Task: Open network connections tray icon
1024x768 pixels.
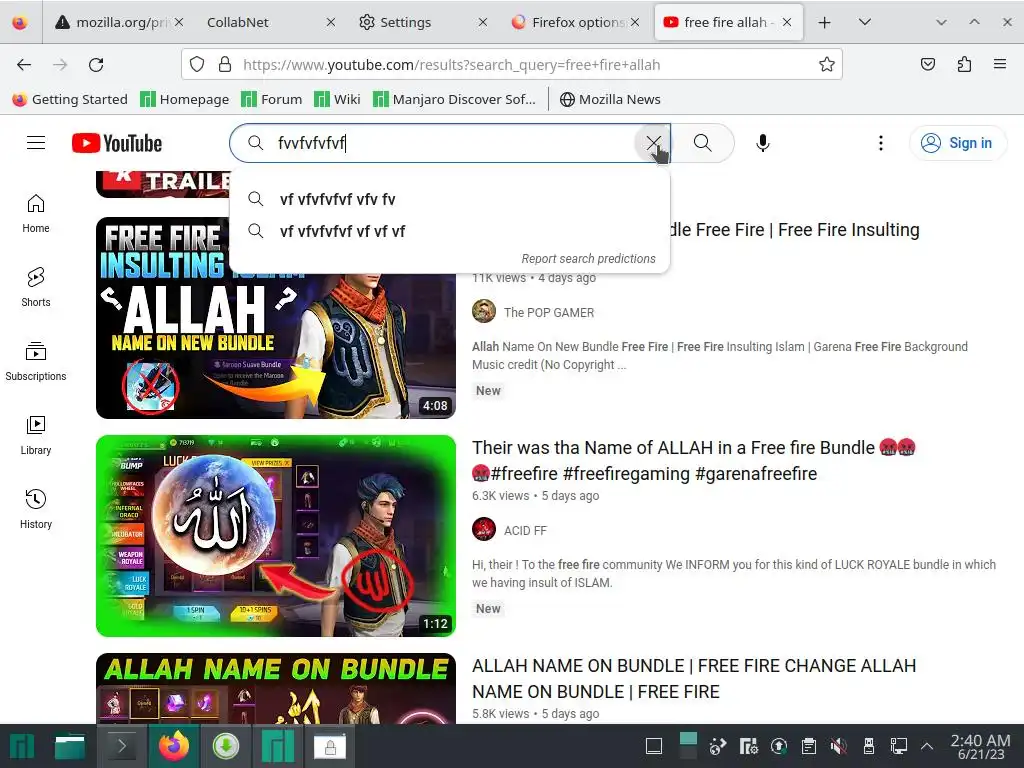Action: click(899, 746)
